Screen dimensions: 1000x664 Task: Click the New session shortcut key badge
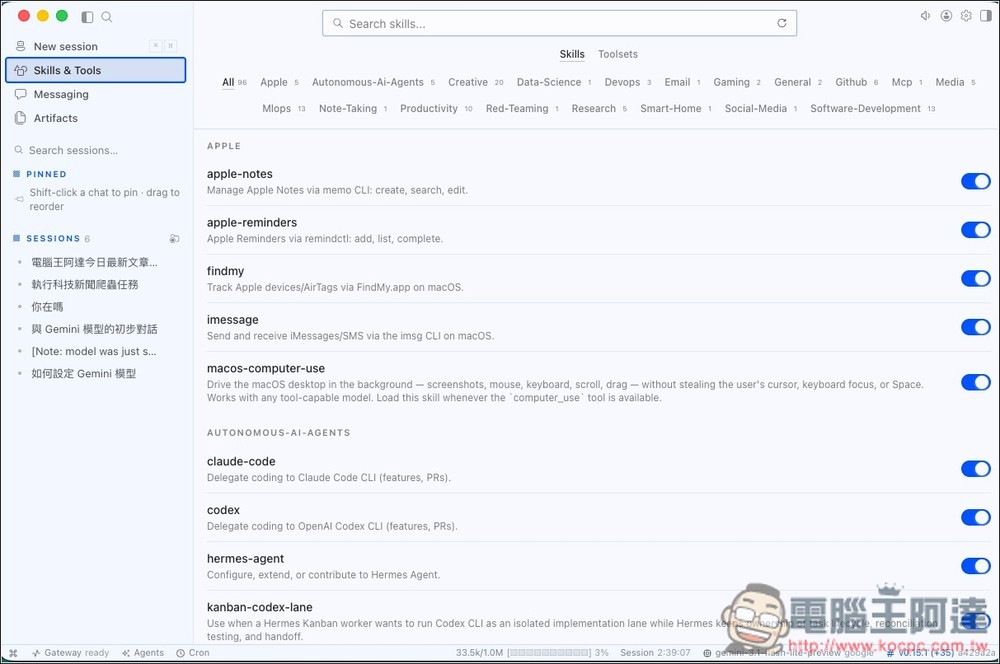click(163, 46)
